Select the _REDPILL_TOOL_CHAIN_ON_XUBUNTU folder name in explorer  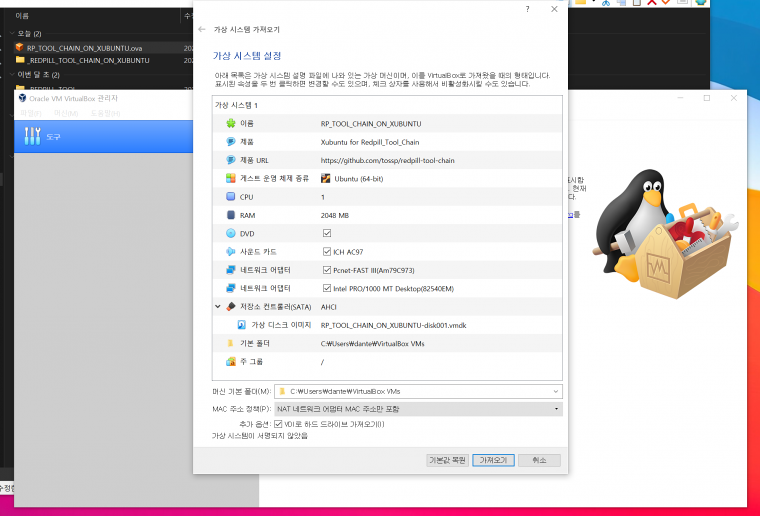[x=88, y=61]
